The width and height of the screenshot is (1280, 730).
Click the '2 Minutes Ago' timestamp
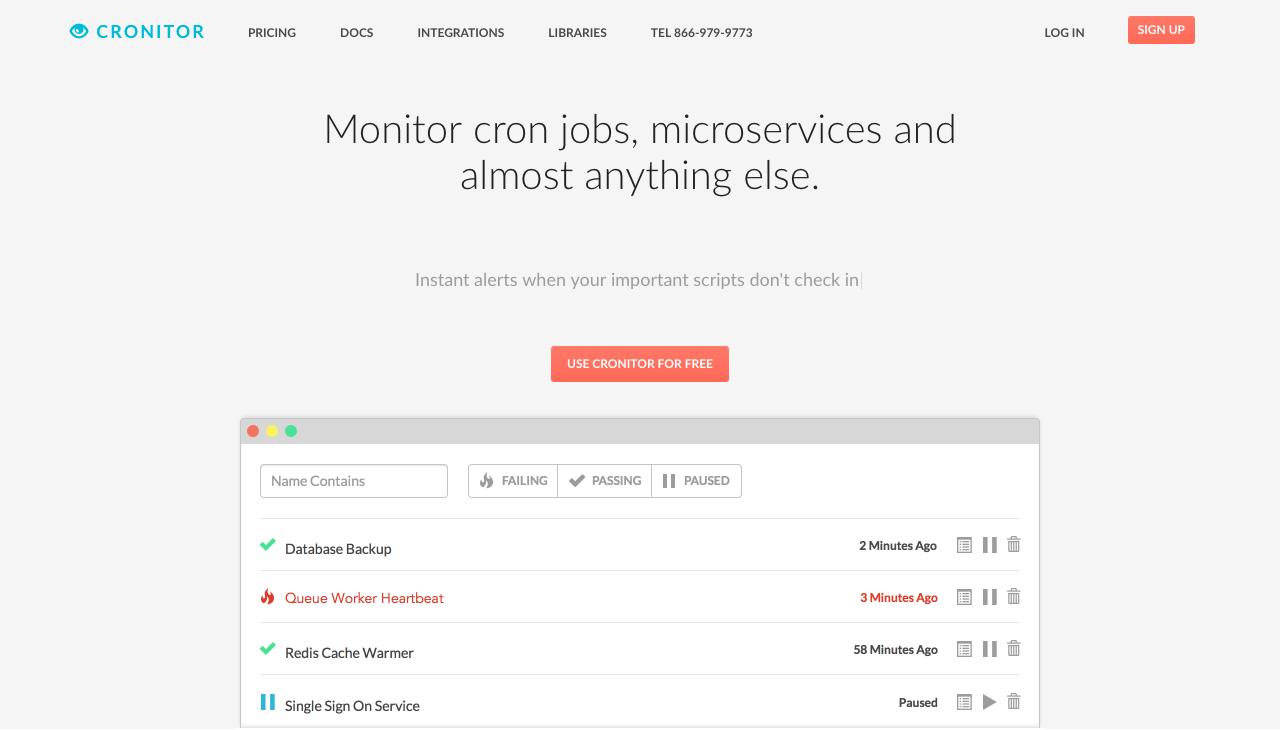click(x=898, y=546)
